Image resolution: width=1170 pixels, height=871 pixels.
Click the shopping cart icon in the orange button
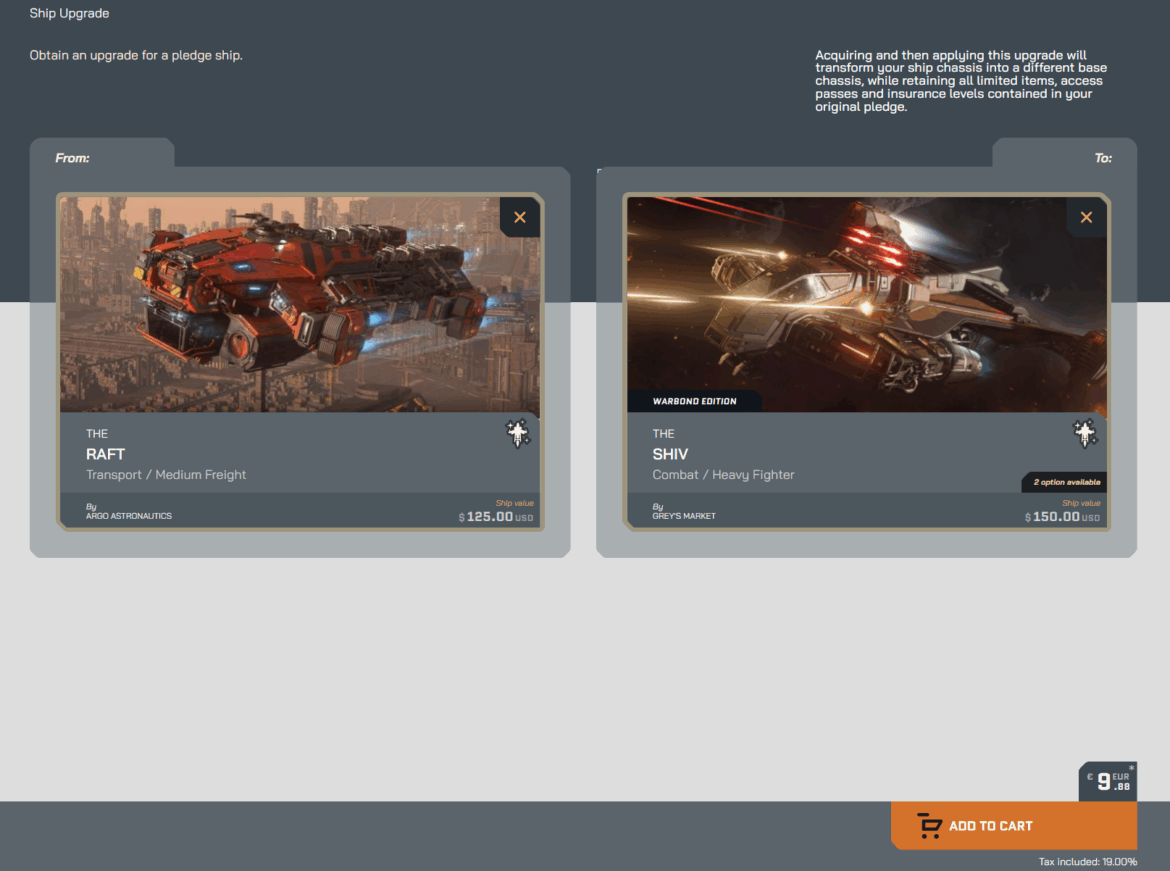(930, 825)
